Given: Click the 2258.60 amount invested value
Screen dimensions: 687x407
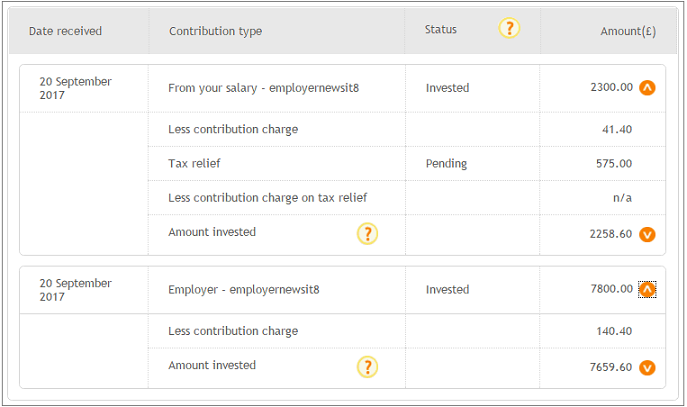Looking at the screenshot, I should (x=611, y=234).
